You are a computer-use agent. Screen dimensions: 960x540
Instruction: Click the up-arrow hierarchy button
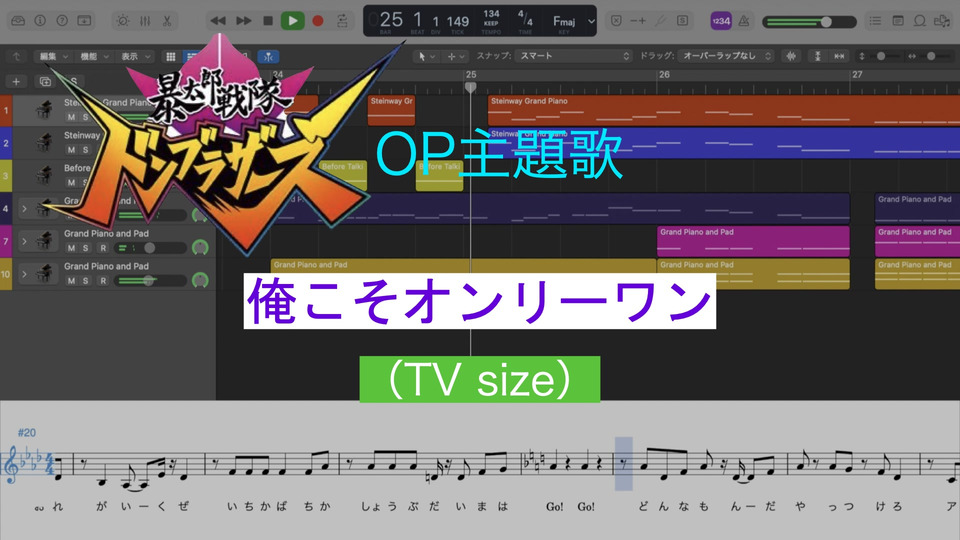click(17, 56)
